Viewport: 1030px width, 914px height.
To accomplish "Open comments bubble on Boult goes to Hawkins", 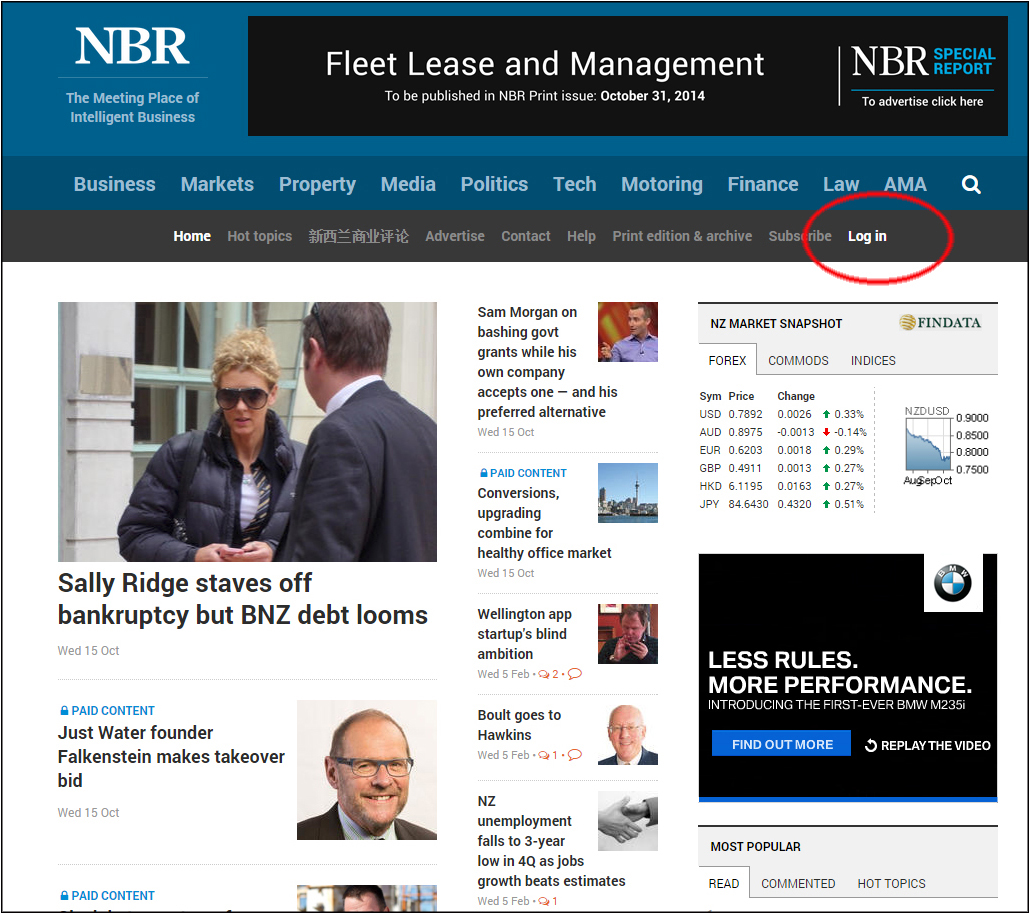I will (x=575, y=754).
